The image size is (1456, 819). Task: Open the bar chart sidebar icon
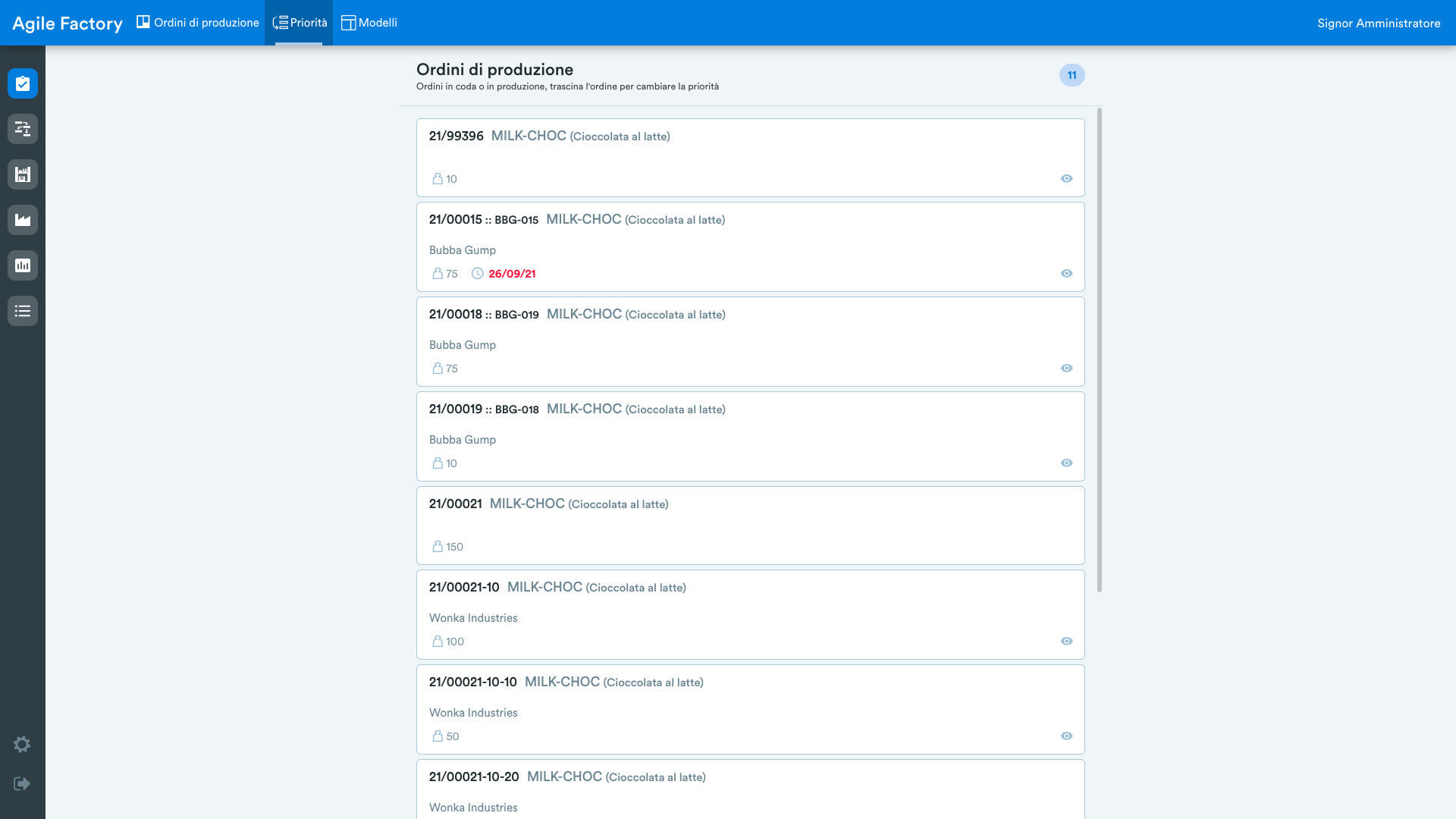pos(23,265)
